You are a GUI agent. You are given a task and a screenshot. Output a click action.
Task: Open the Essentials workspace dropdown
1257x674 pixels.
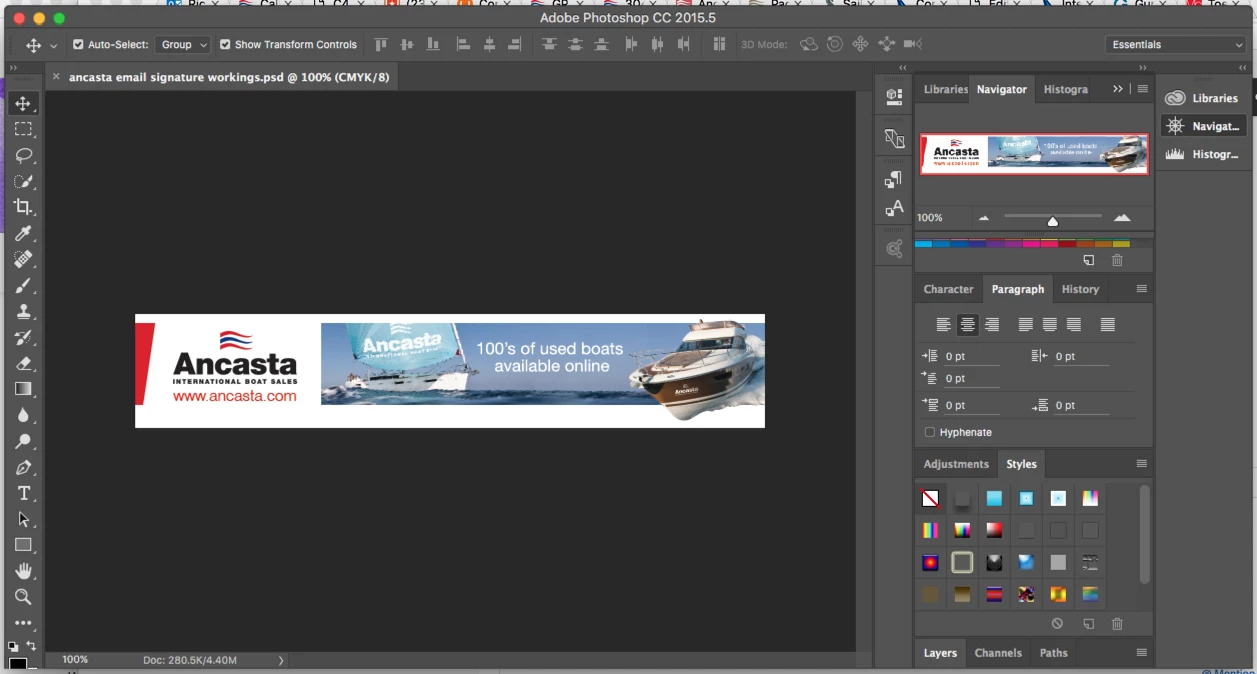(1176, 45)
